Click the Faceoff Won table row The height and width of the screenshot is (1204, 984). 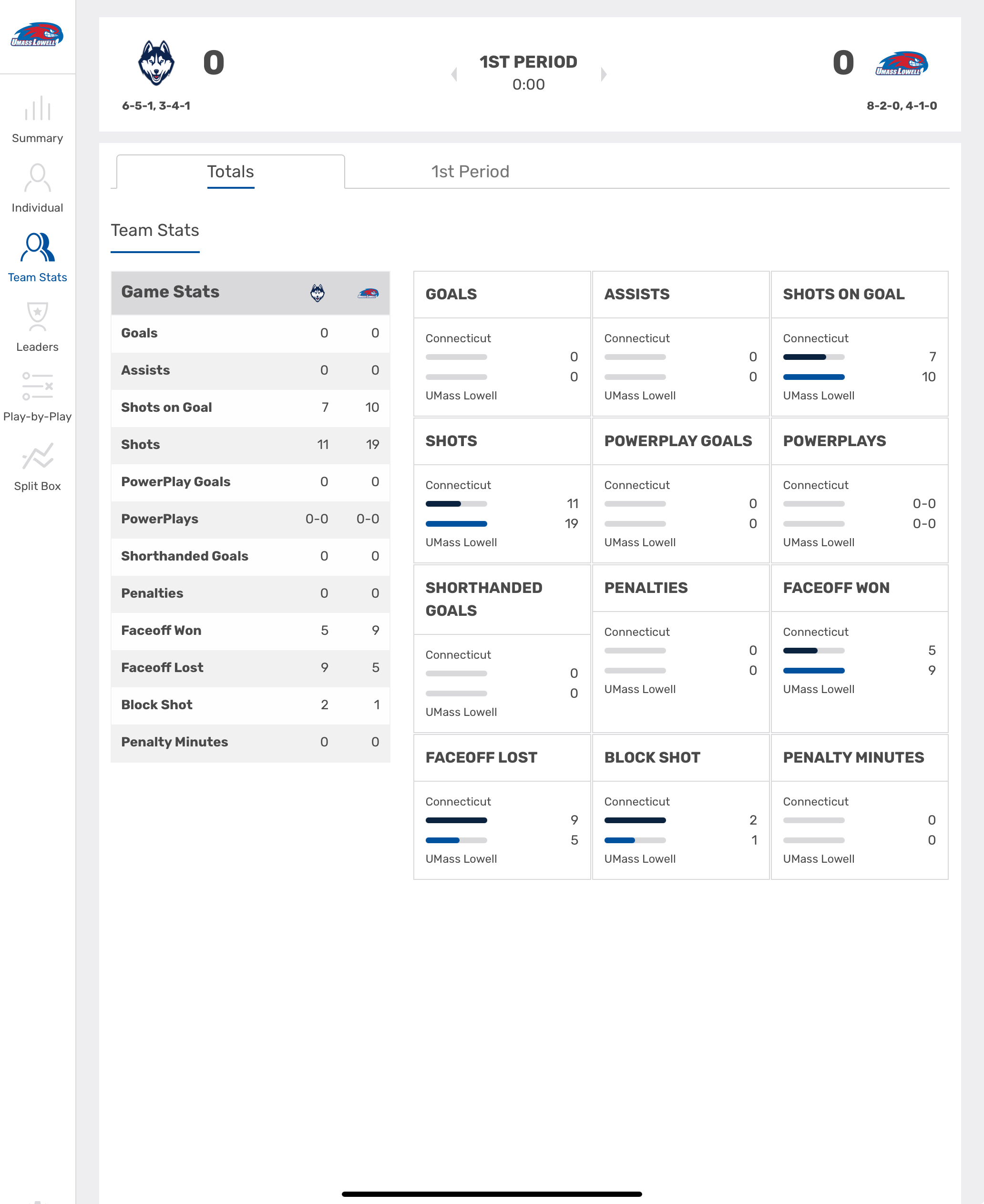[251, 631]
